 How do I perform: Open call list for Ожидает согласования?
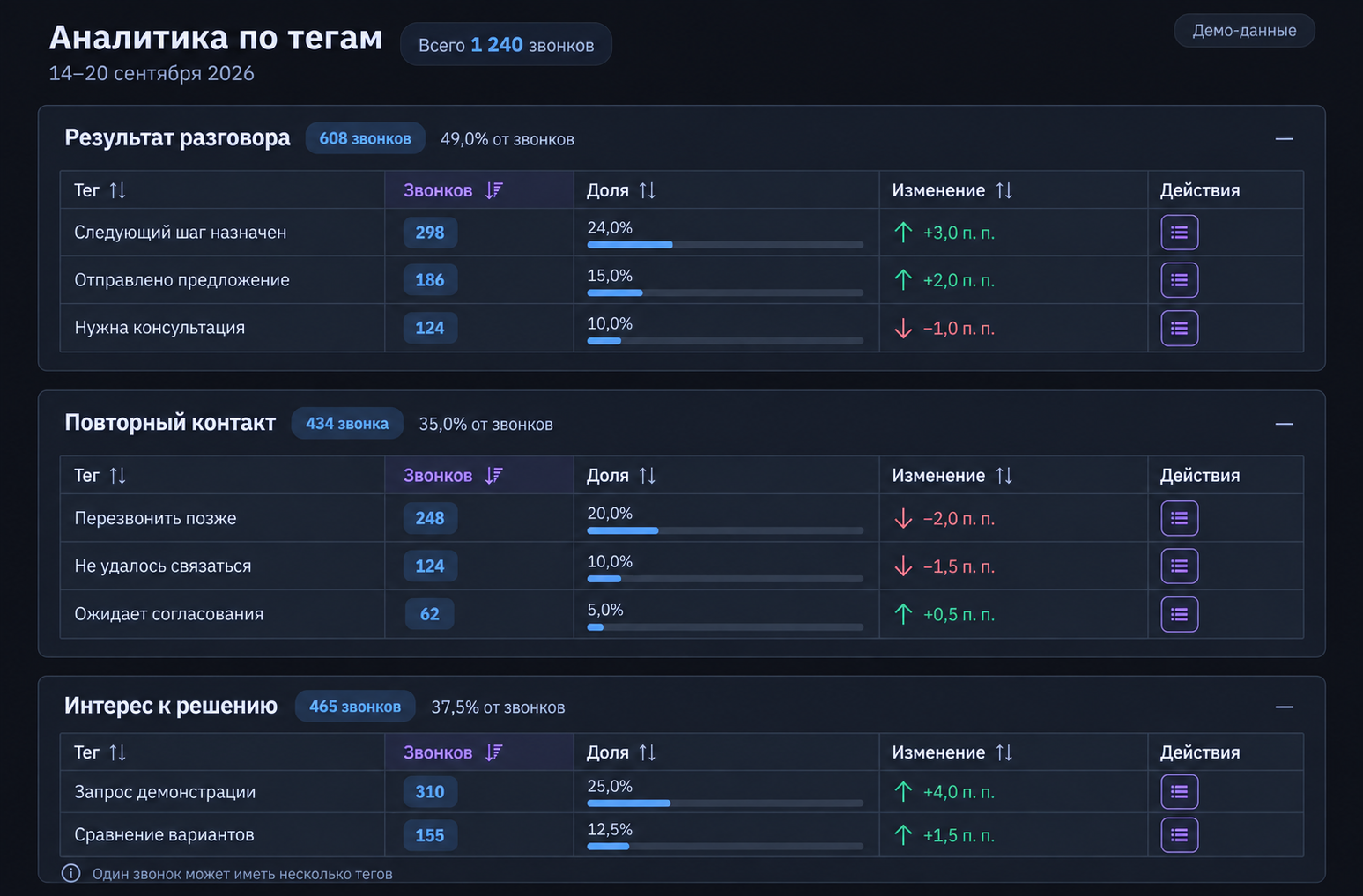[x=1179, y=614]
